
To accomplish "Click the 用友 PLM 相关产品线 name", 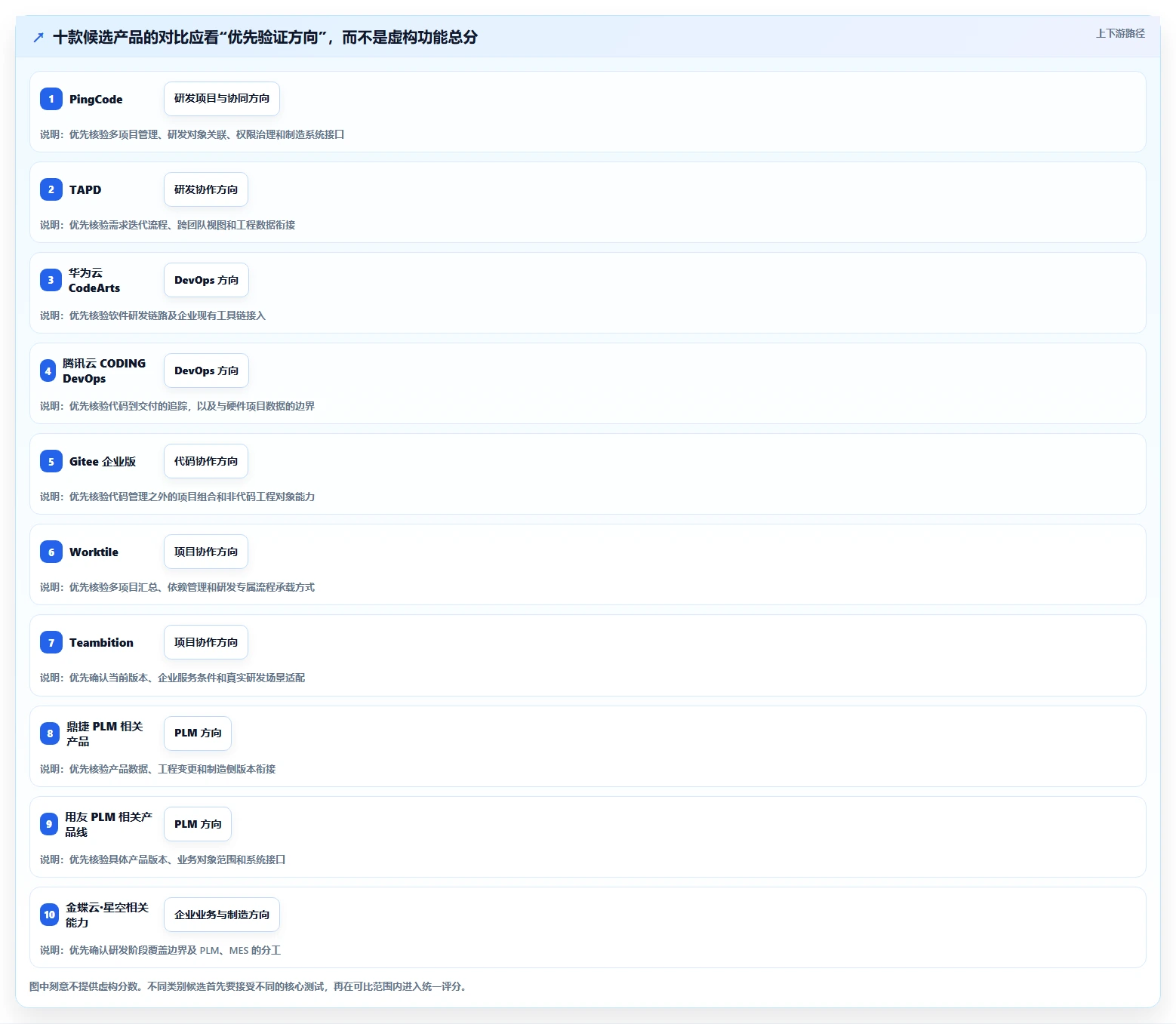I will pyautogui.click(x=109, y=824).
